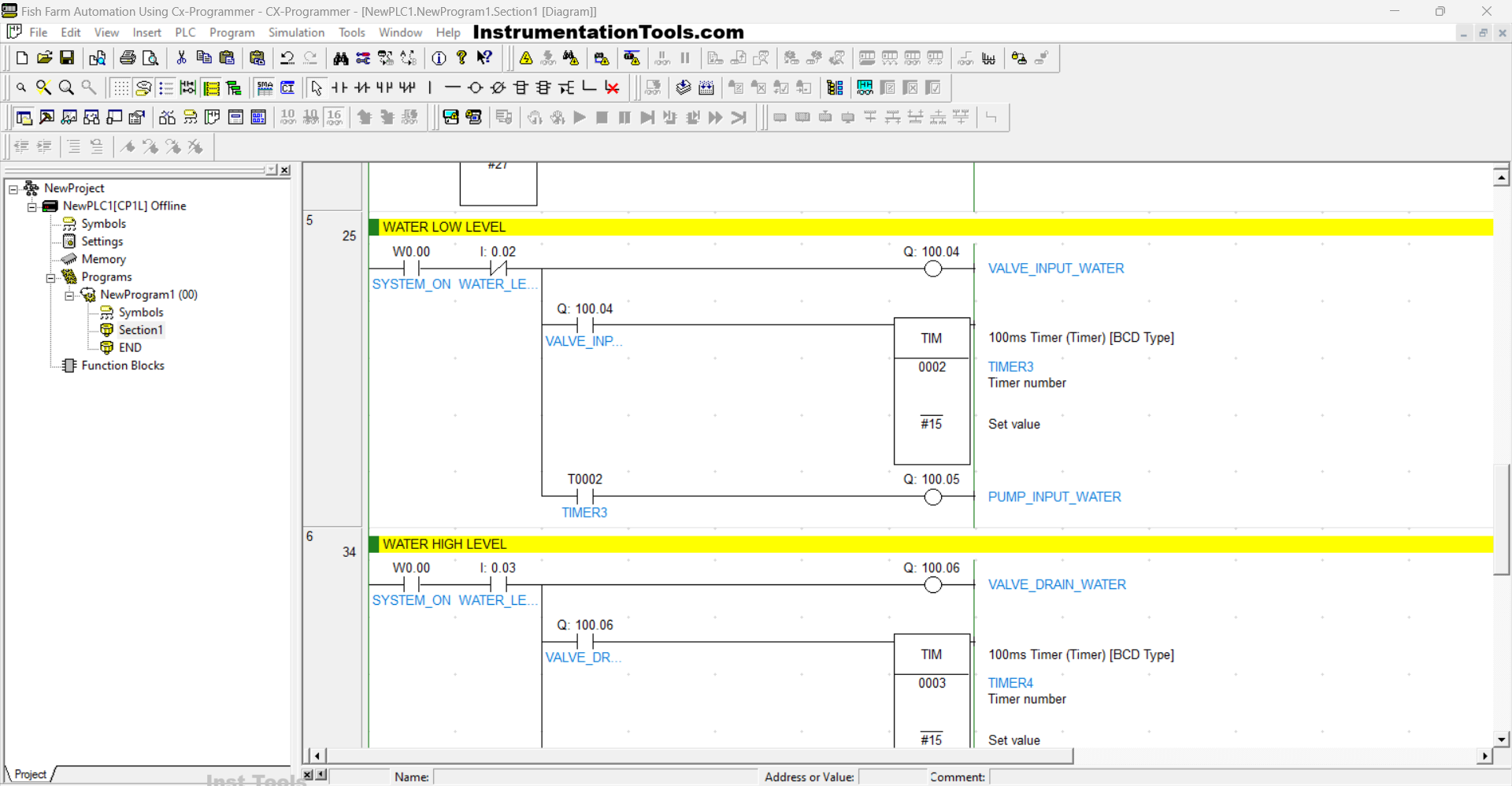
Task: Undo the last edit
Action: pyautogui.click(x=287, y=58)
